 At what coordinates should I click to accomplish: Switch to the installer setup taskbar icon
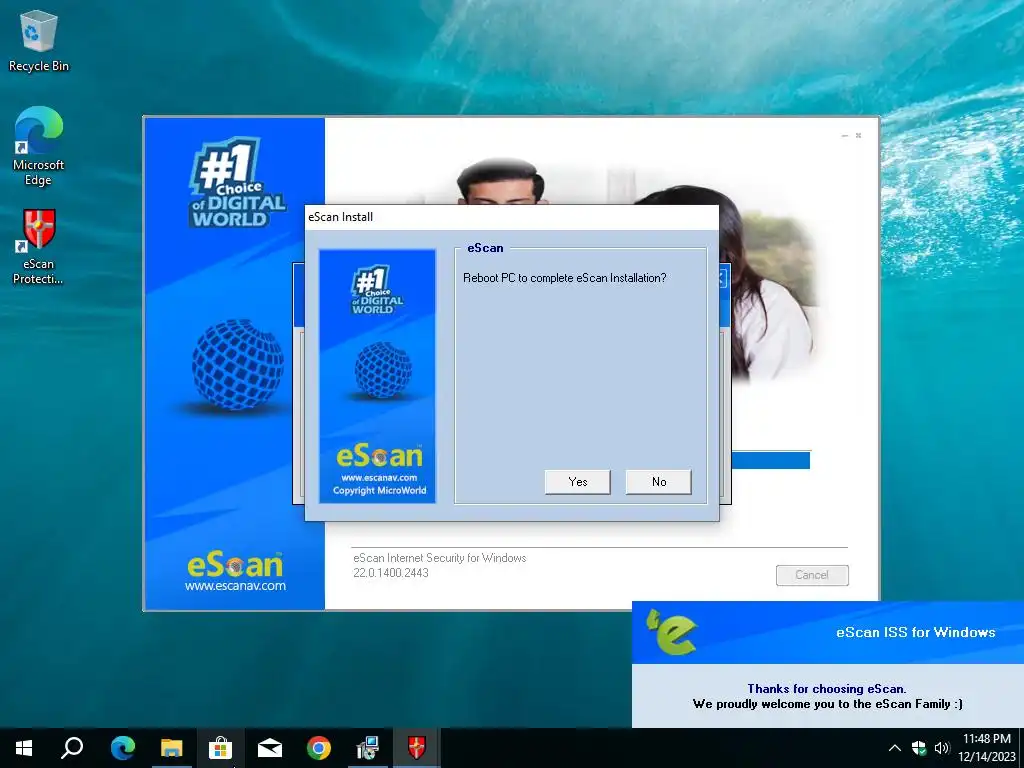pos(368,748)
